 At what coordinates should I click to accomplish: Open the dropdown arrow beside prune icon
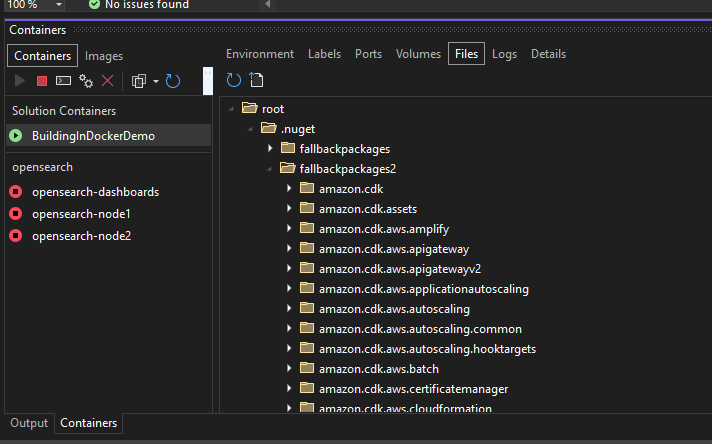156,82
